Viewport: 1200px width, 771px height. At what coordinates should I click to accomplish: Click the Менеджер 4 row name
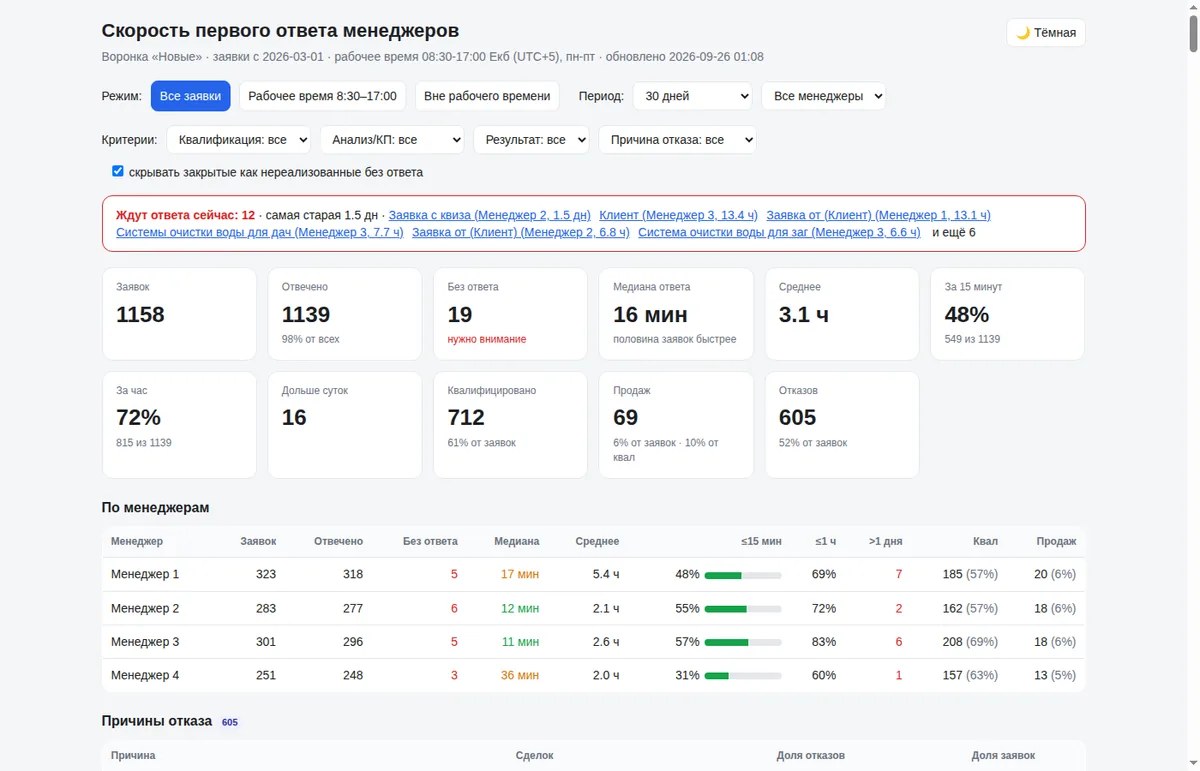pyautogui.click(x=145, y=675)
